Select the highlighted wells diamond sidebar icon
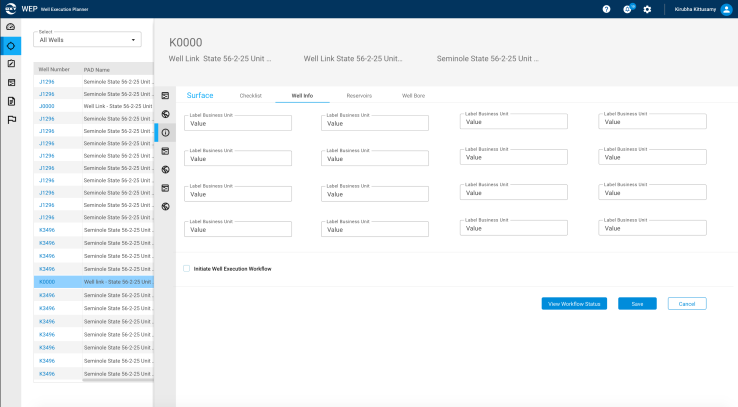Screen dimensions: 738x407 tap(11, 46)
